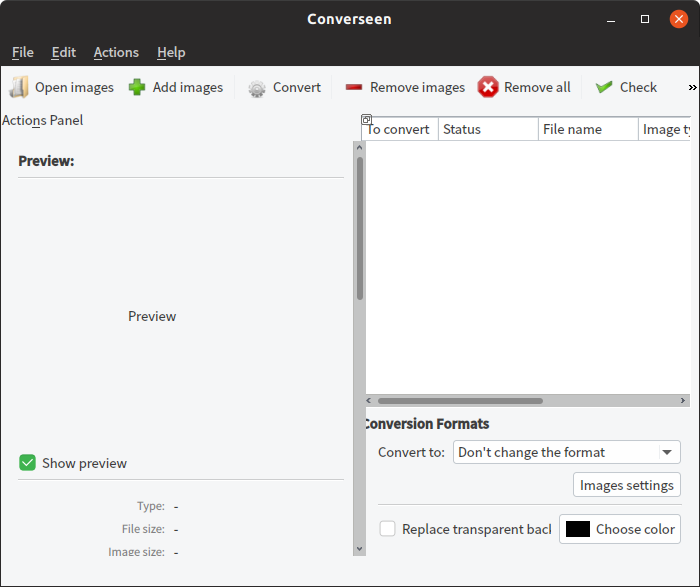Click the File name column header
This screenshot has width=700, height=587.
pyautogui.click(x=588, y=129)
